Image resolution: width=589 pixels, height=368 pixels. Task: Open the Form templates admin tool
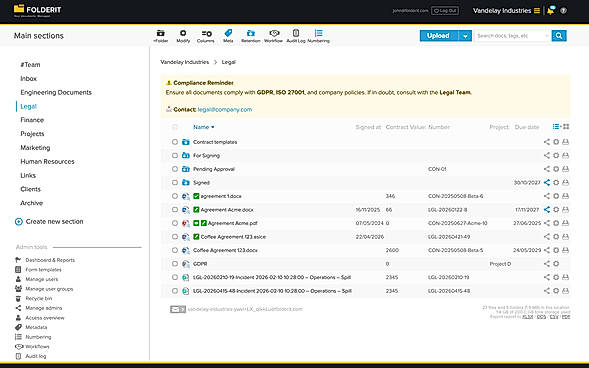[43, 270]
